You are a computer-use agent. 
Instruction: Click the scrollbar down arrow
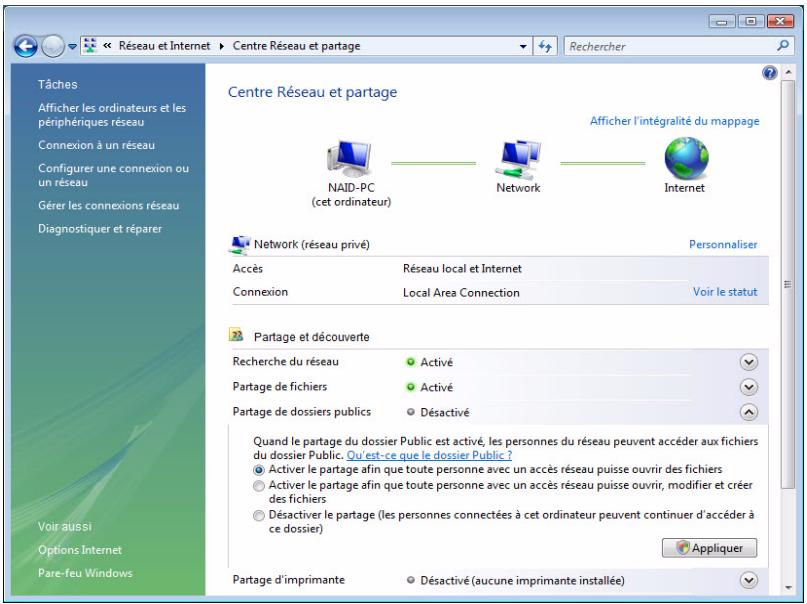787,588
